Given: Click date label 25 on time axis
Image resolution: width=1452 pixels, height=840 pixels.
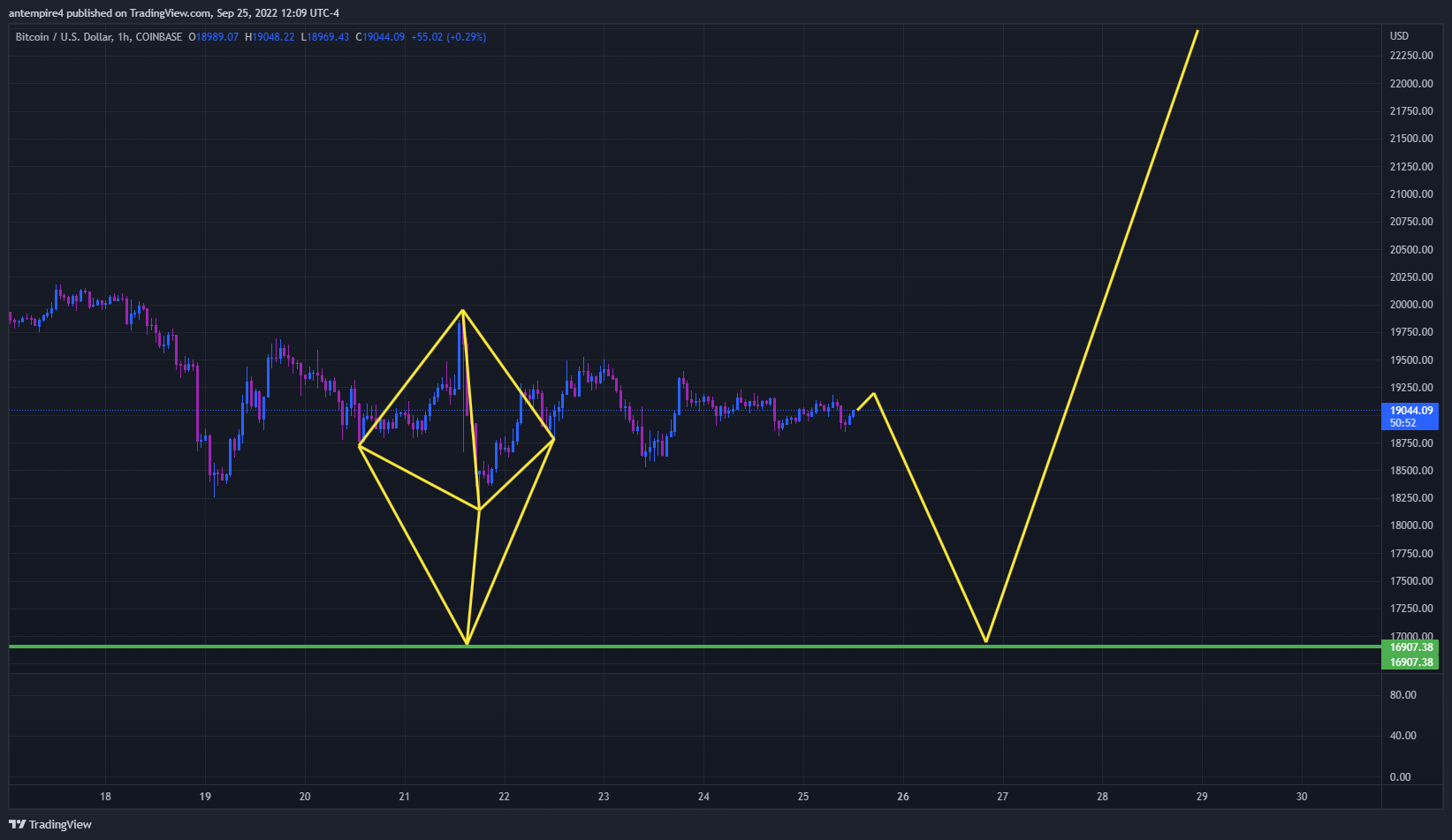Looking at the screenshot, I should [x=803, y=797].
